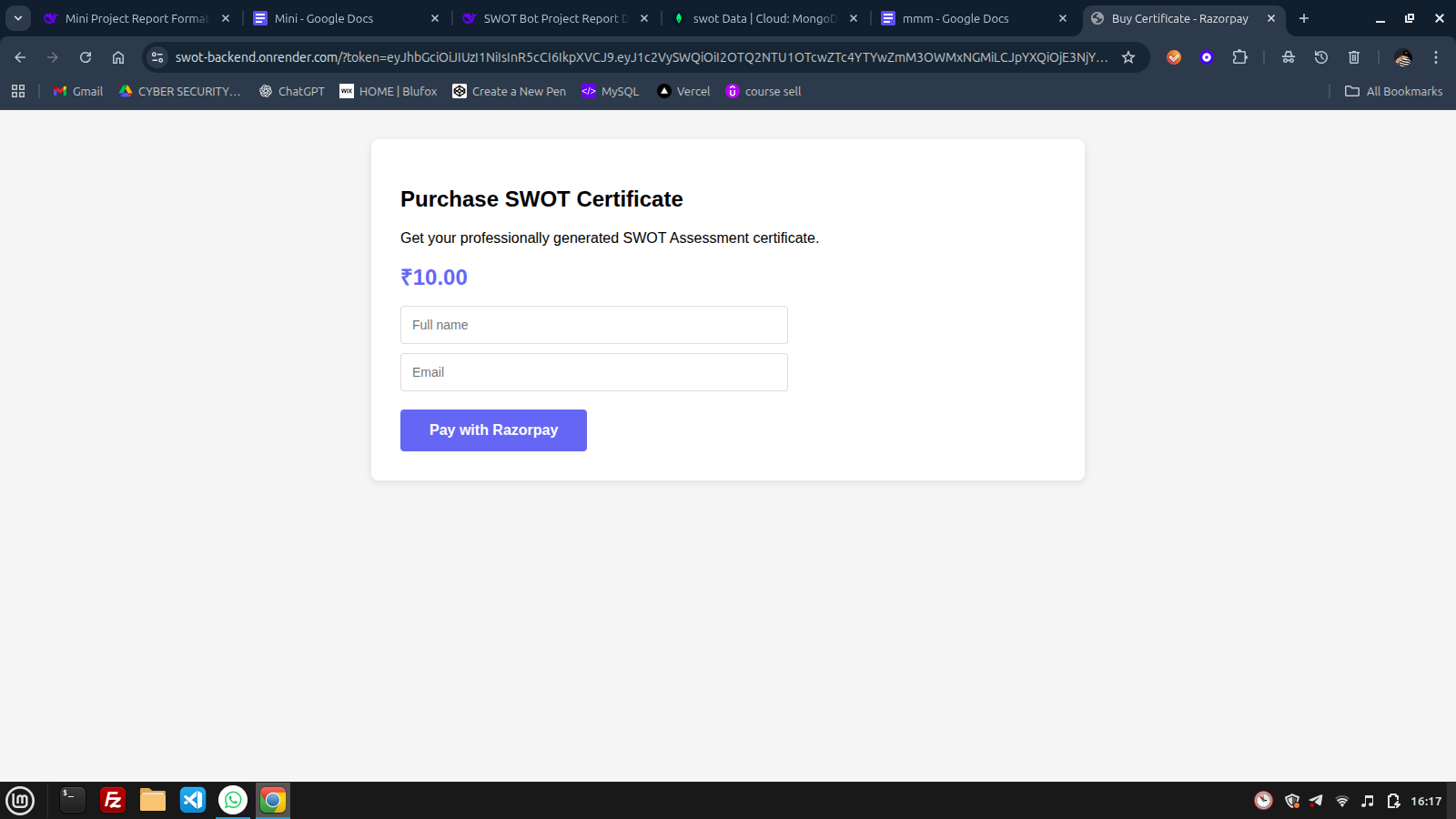
Task: Open the Wi-Fi status tray icon
Action: click(x=1341, y=800)
